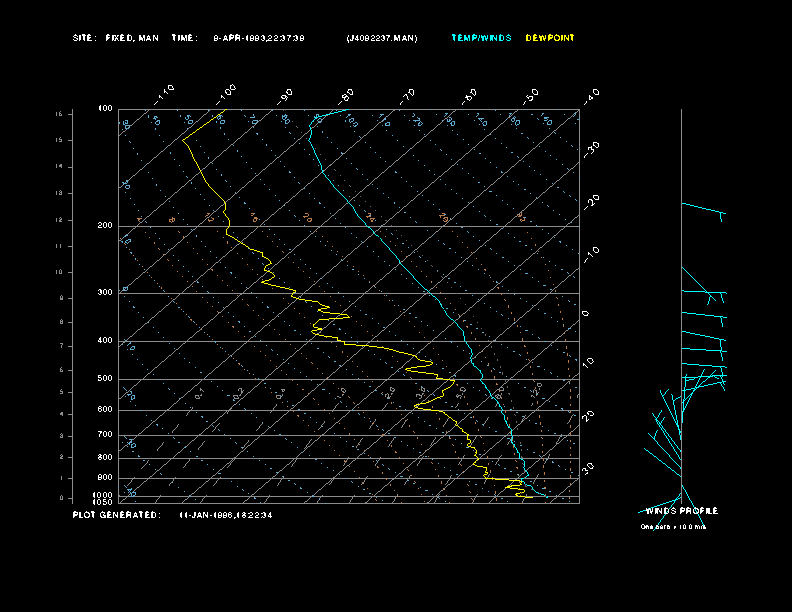Select the 400 pressure level label
Image resolution: width=792 pixels, height=612 pixels.
click(x=105, y=340)
